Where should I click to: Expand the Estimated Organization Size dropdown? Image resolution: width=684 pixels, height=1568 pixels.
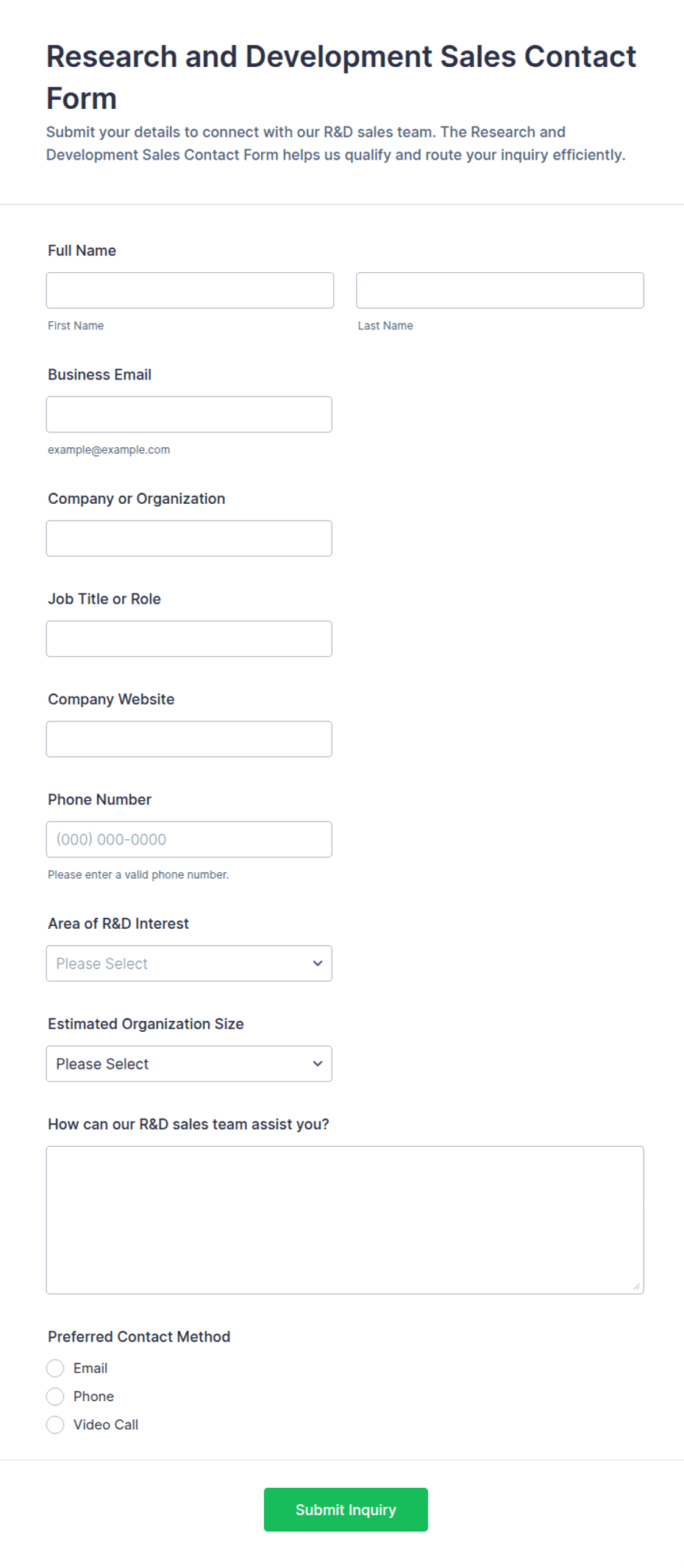pos(189,1063)
